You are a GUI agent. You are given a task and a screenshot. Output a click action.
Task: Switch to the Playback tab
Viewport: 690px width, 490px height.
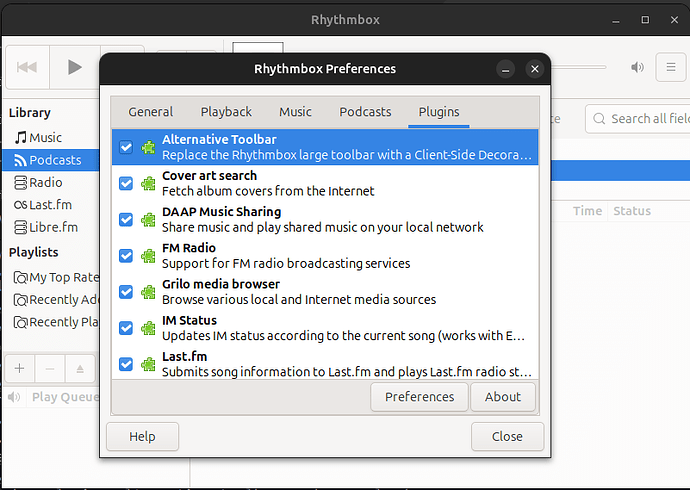226,112
